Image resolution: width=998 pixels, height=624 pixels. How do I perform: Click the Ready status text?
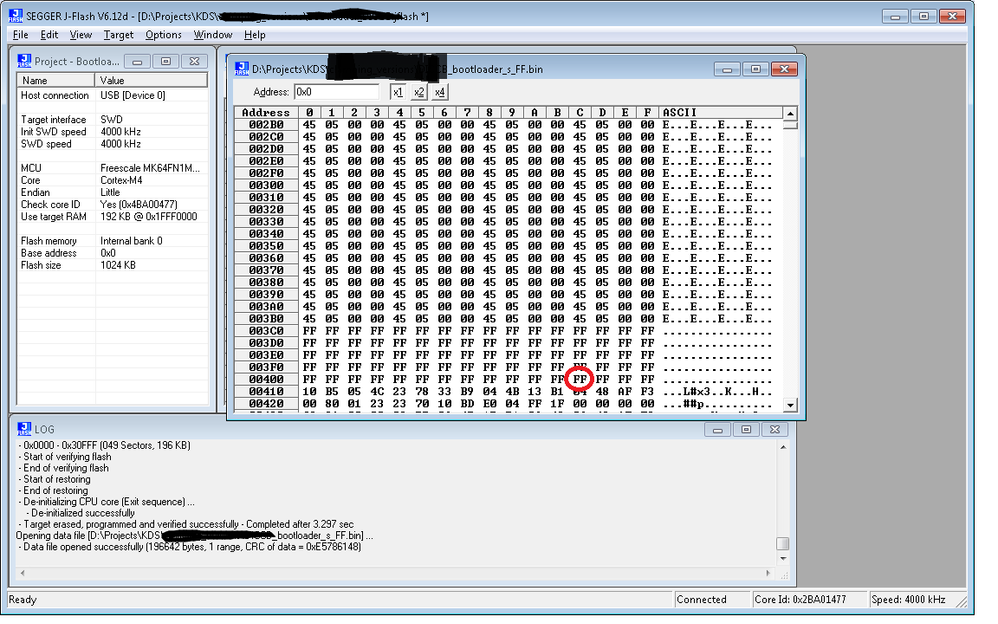coord(23,600)
